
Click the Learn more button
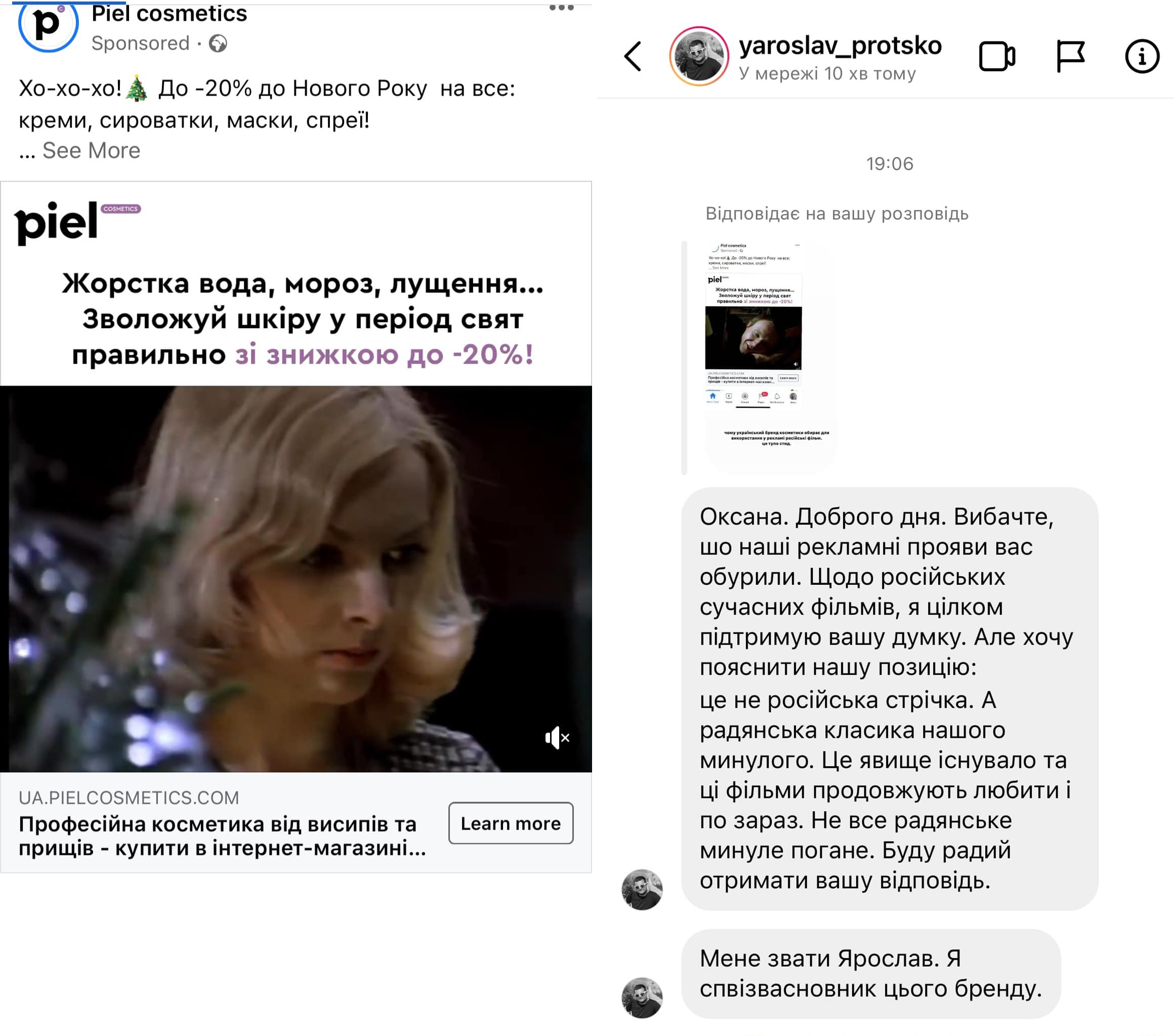[x=511, y=823]
